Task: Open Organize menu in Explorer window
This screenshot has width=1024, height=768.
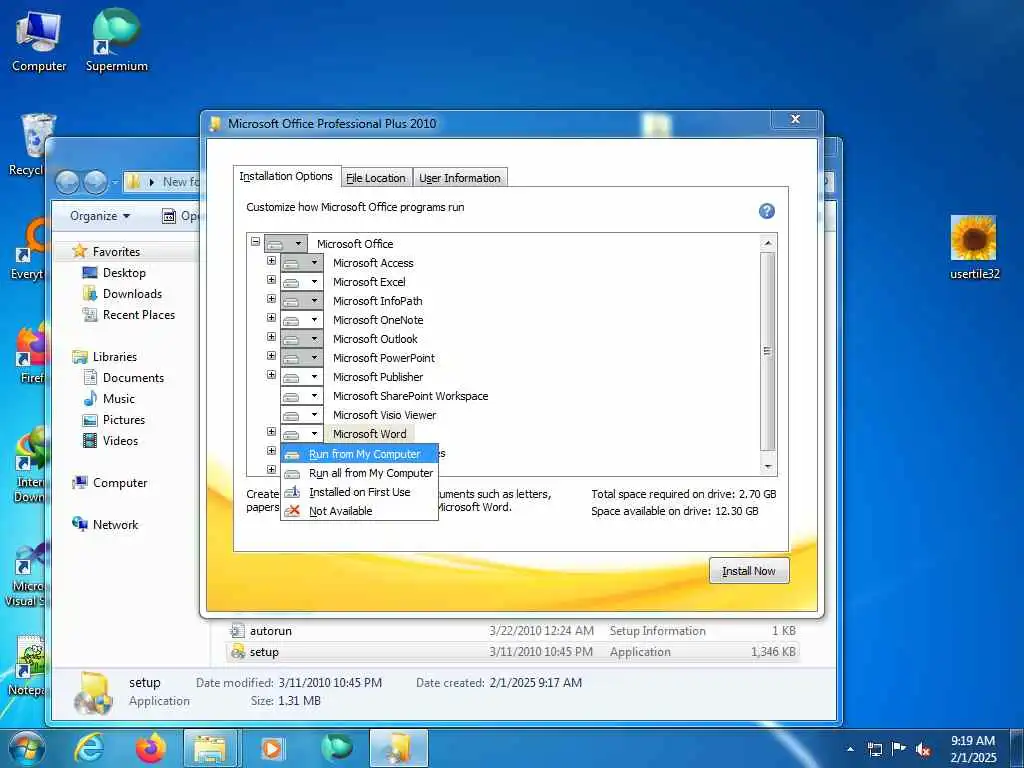Action: point(100,216)
